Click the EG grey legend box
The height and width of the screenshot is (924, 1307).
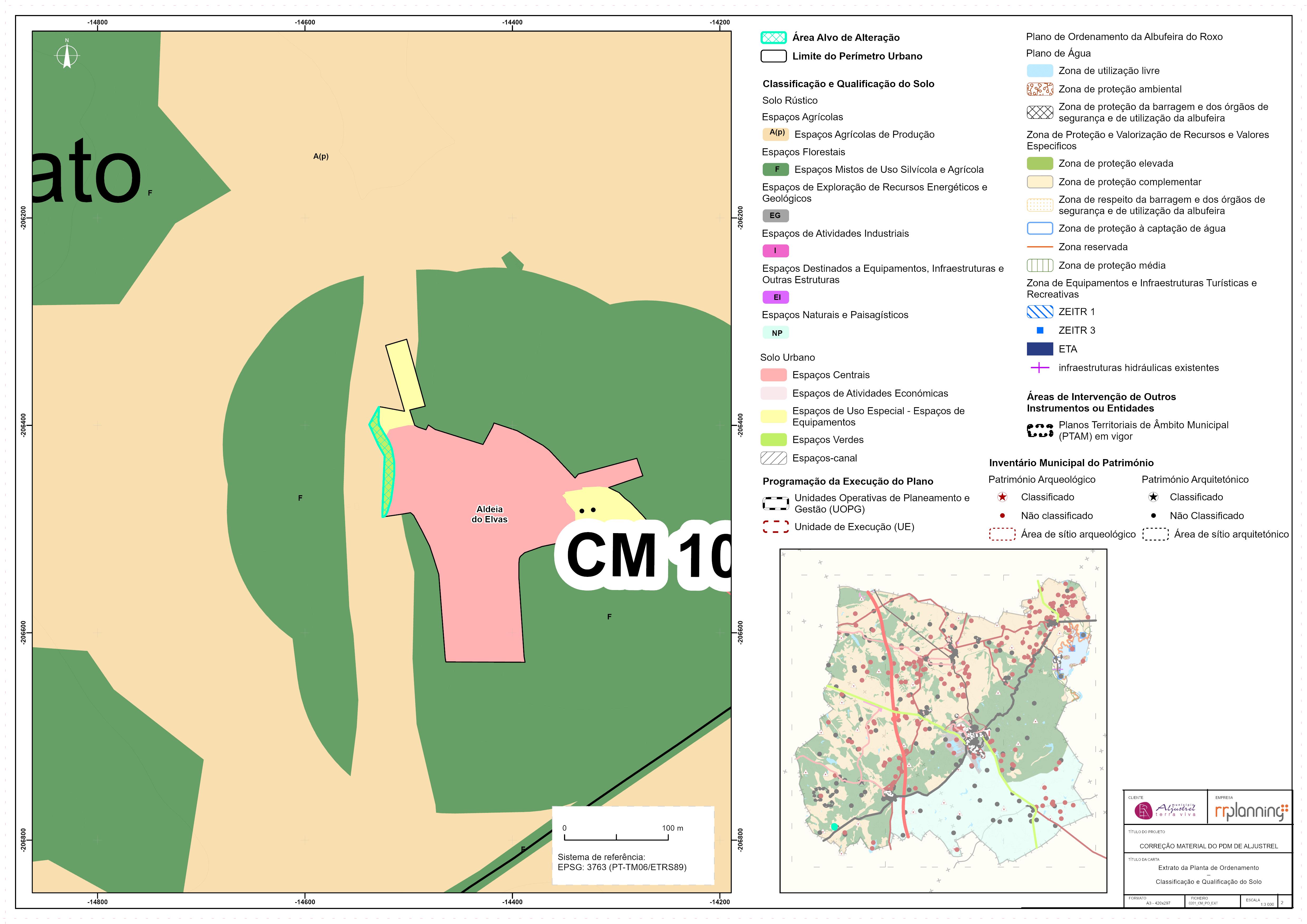click(775, 216)
